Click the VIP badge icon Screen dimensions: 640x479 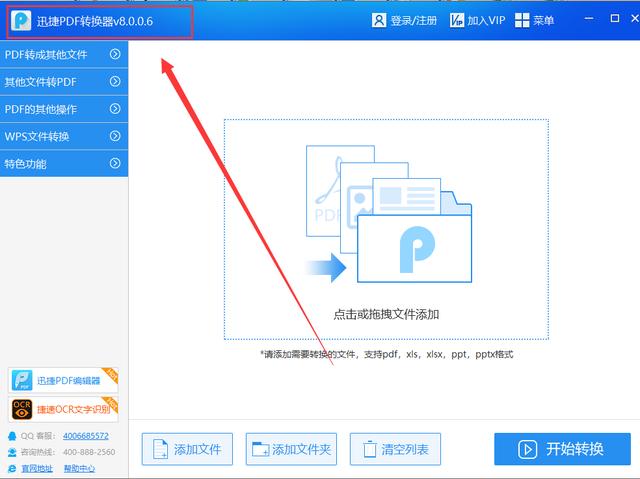coord(457,20)
